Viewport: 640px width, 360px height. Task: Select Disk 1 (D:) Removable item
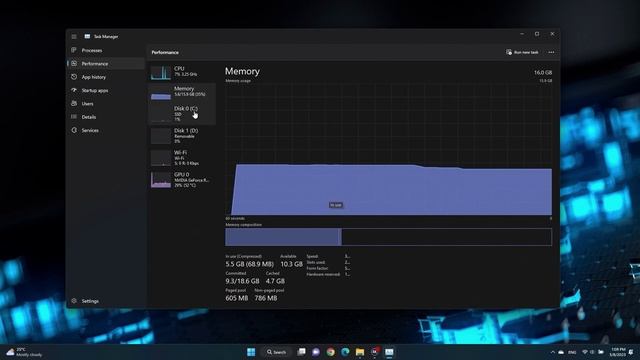182,136
